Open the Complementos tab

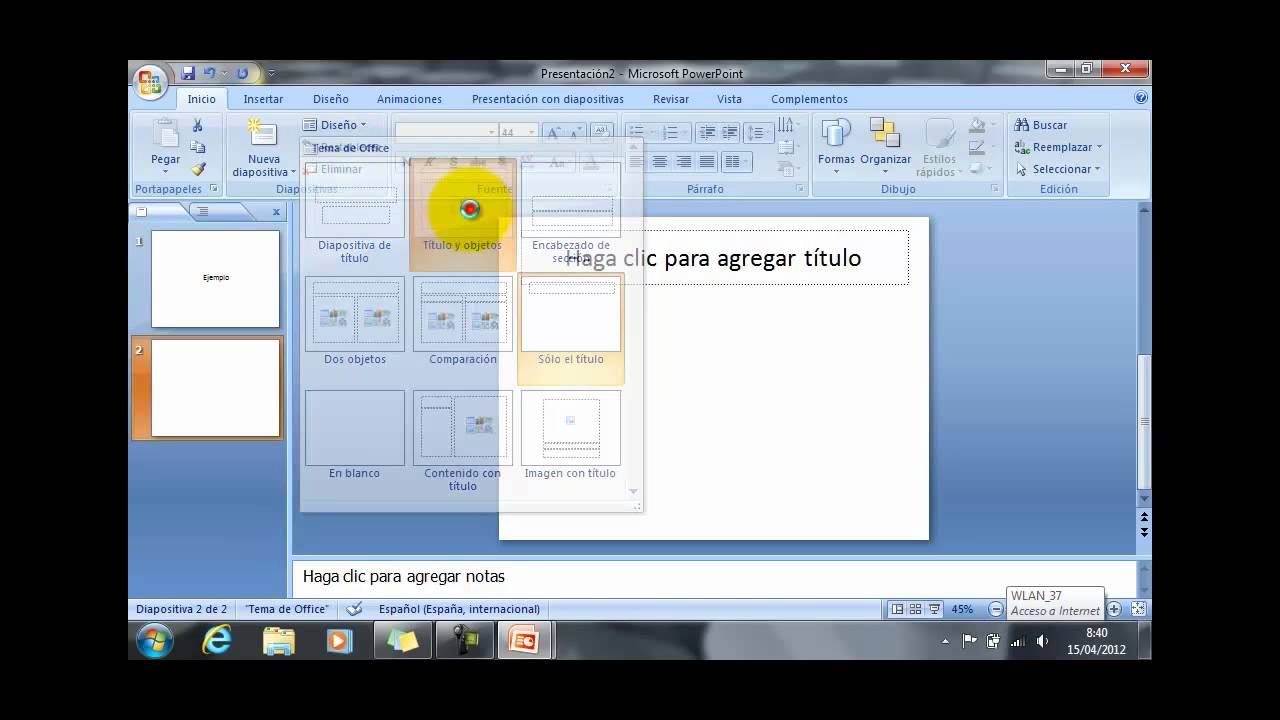pyautogui.click(x=809, y=99)
